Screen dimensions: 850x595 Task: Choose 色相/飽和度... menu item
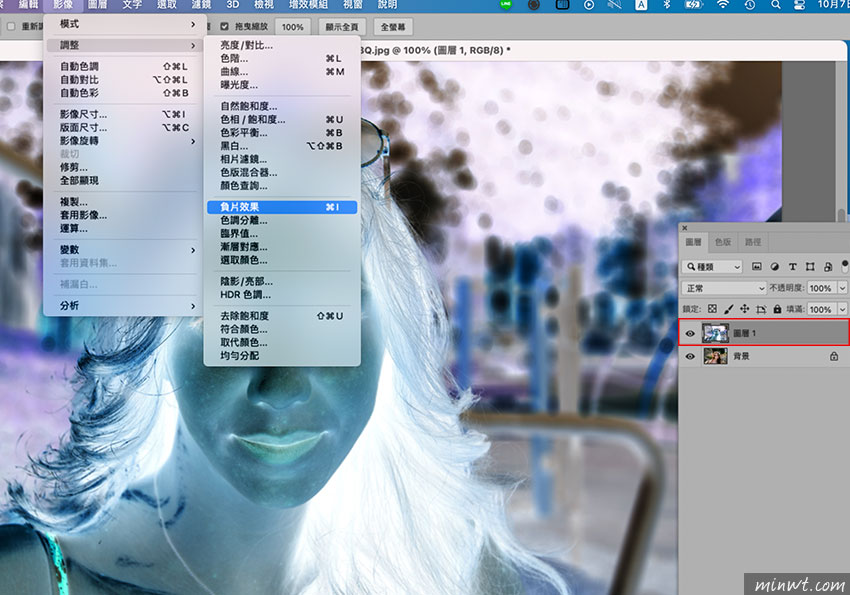(x=282, y=119)
